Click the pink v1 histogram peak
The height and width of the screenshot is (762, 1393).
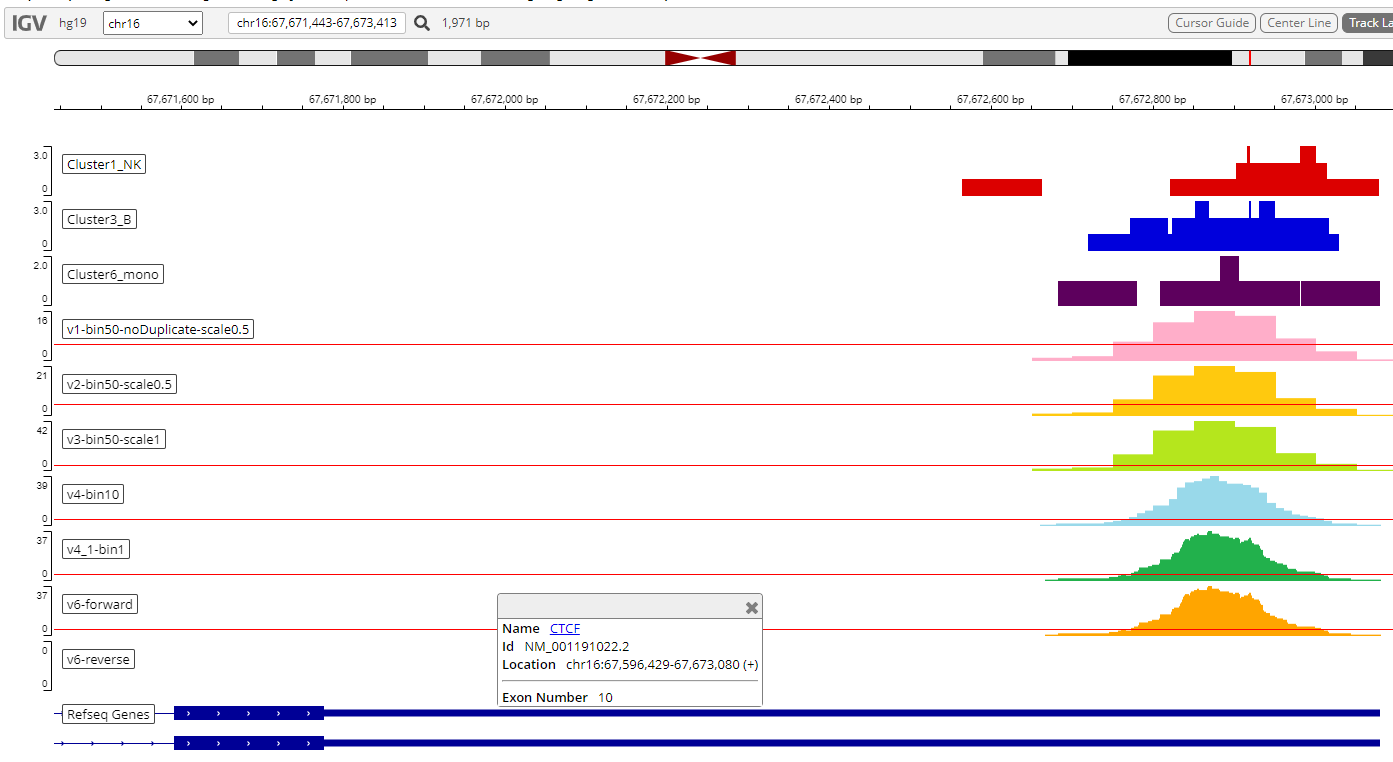click(x=1214, y=336)
